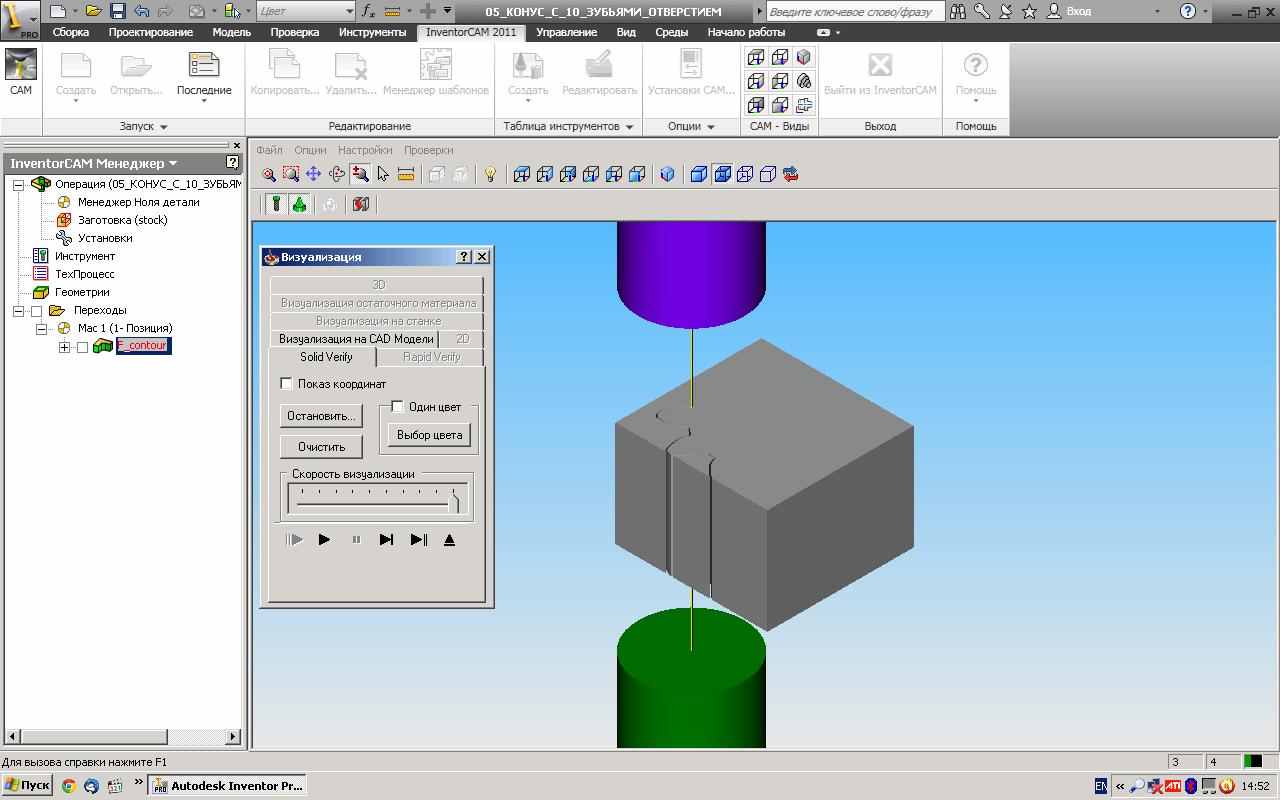1280x800 pixels.
Task: Click the Save diskette icon
Action: pos(117,11)
